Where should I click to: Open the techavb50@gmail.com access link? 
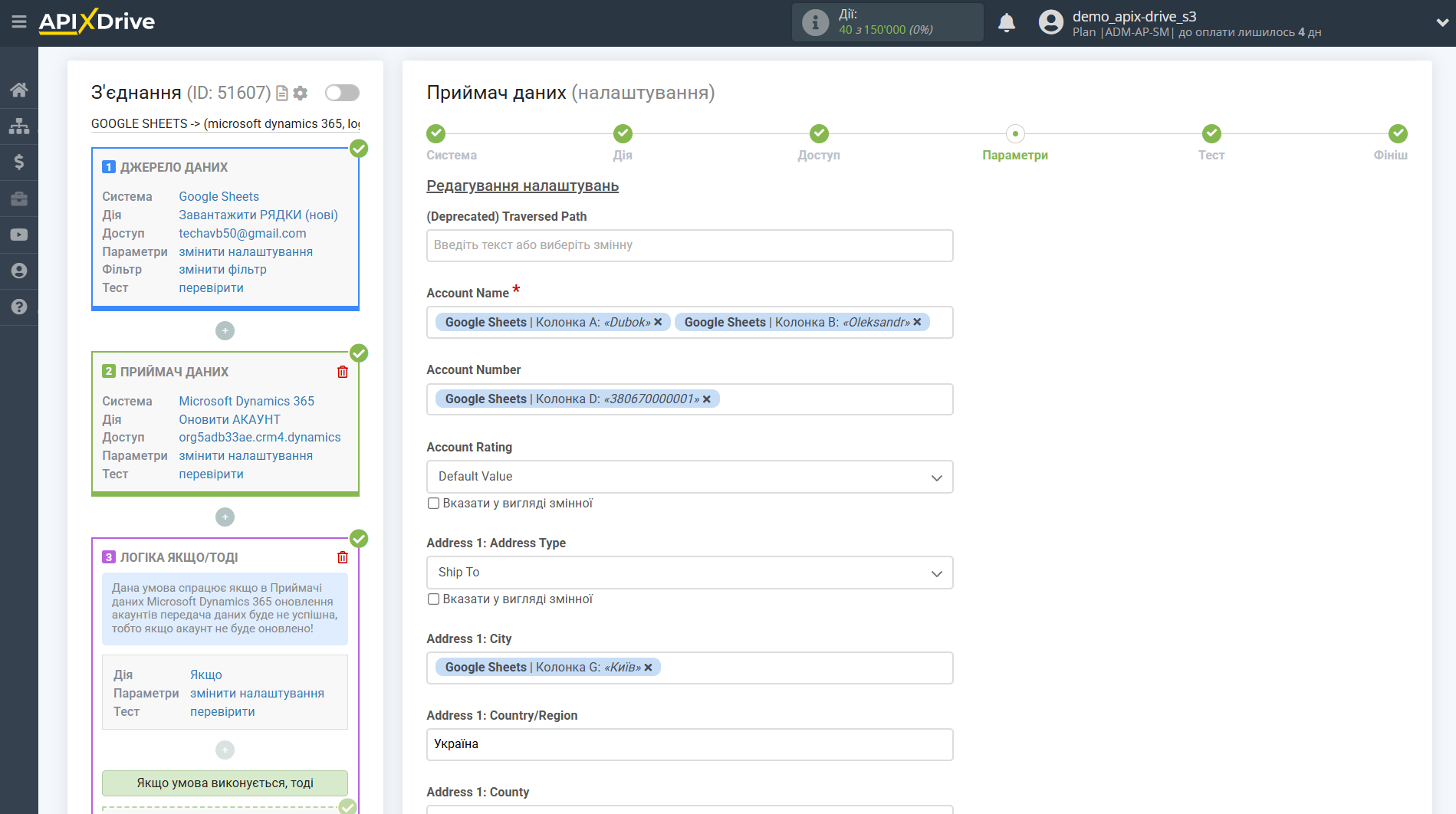tap(242, 233)
